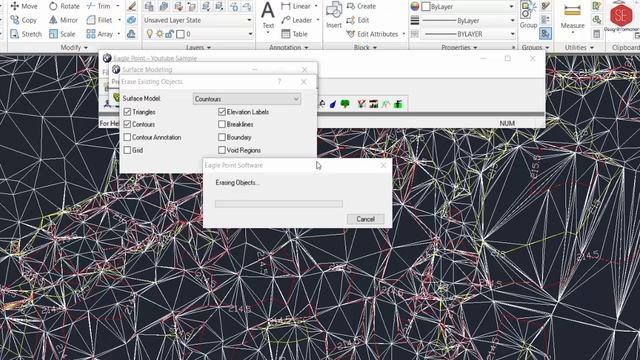640x360 pixels.
Task: Open the ByLayer lineweight dropdown
Action: (x=468, y=20)
